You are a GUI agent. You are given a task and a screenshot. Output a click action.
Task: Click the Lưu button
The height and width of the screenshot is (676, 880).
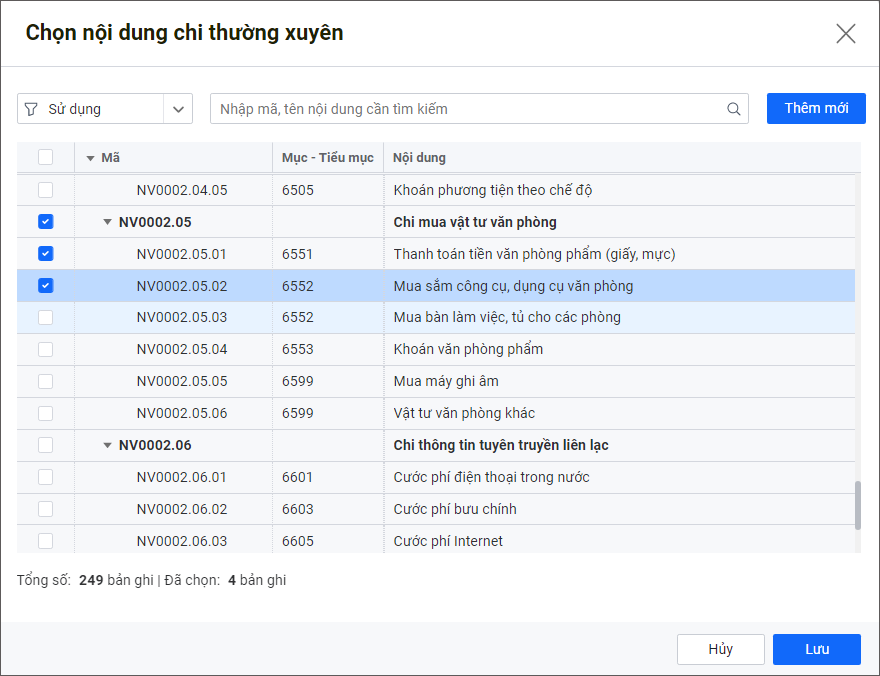click(x=816, y=649)
